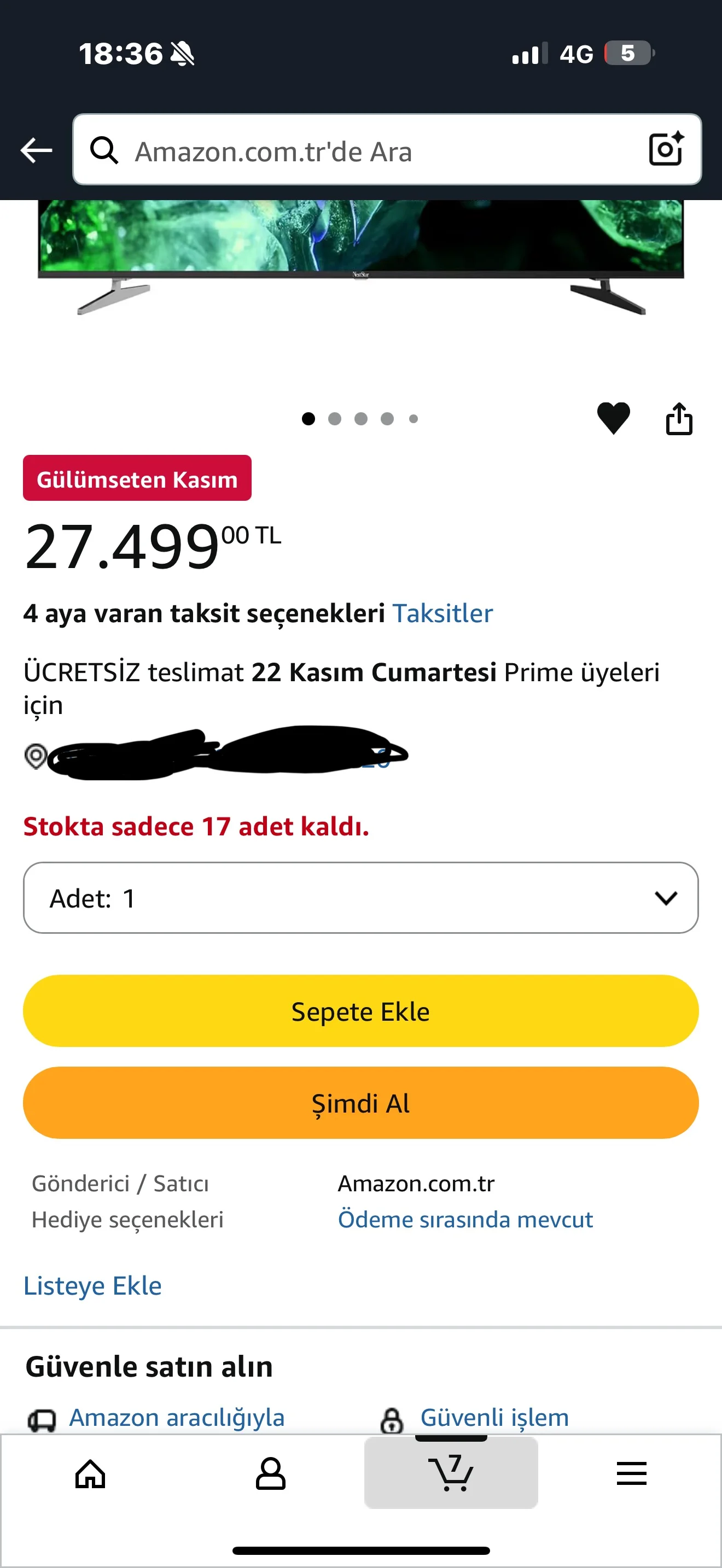The image size is (722, 1568).
Task: Toggle the heart wishlist icon
Action: [x=613, y=418]
